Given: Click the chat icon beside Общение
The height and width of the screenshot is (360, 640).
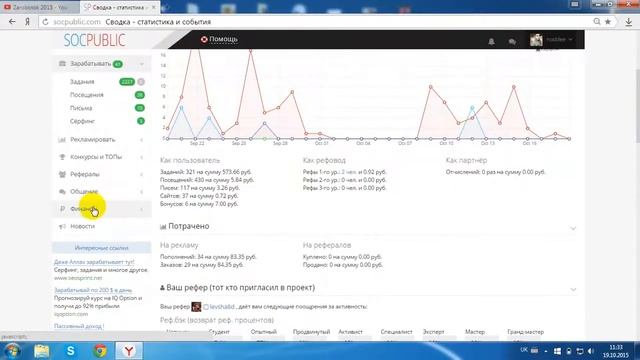Looking at the screenshot, I should tap(62, 191).
